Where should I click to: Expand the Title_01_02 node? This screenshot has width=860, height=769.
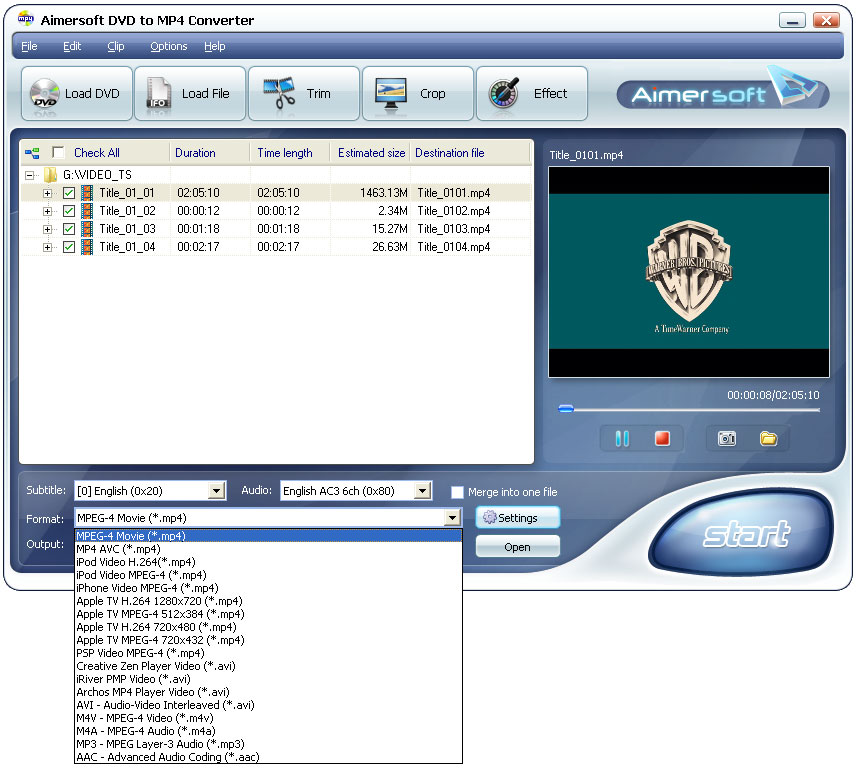click(48, 212)
